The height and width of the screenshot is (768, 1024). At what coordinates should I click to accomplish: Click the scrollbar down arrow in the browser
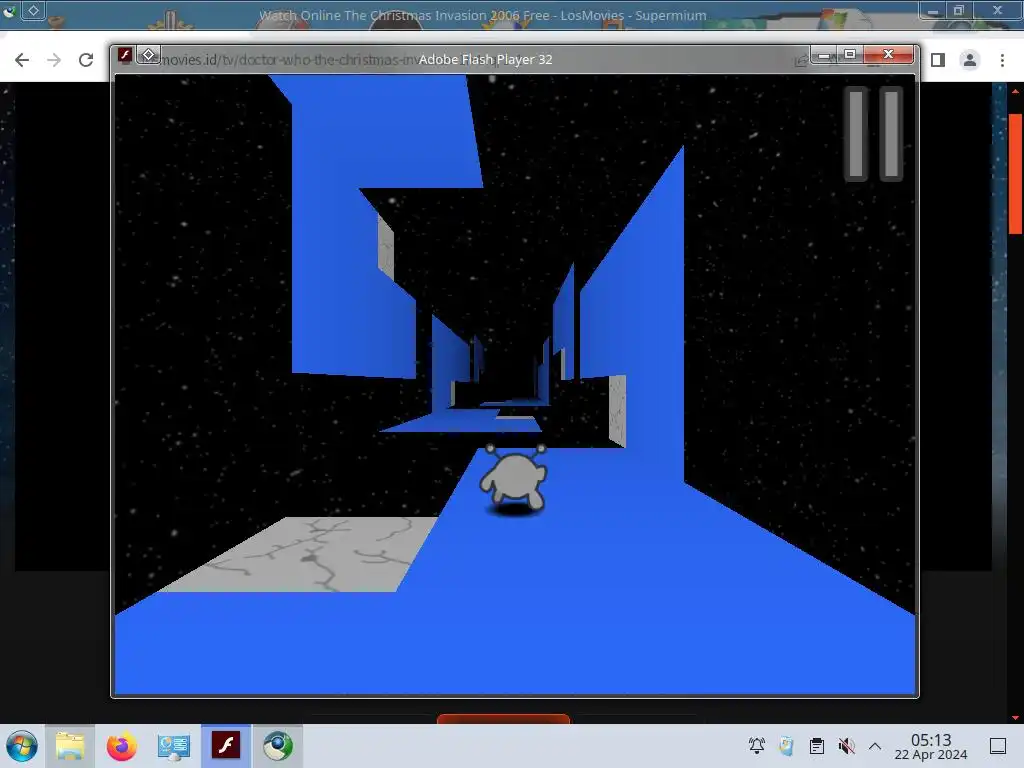click(x=1016, y=718)
